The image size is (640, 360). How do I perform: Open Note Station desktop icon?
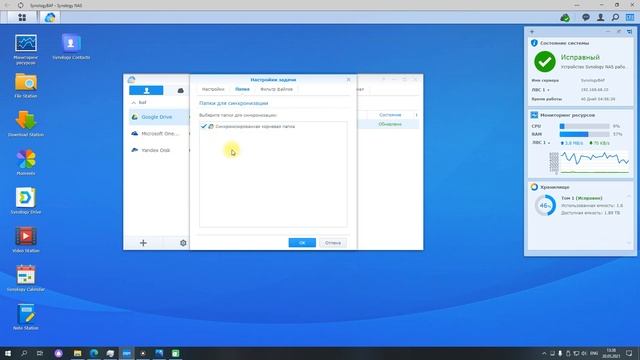pyautogui.click(x=26, y=317)
